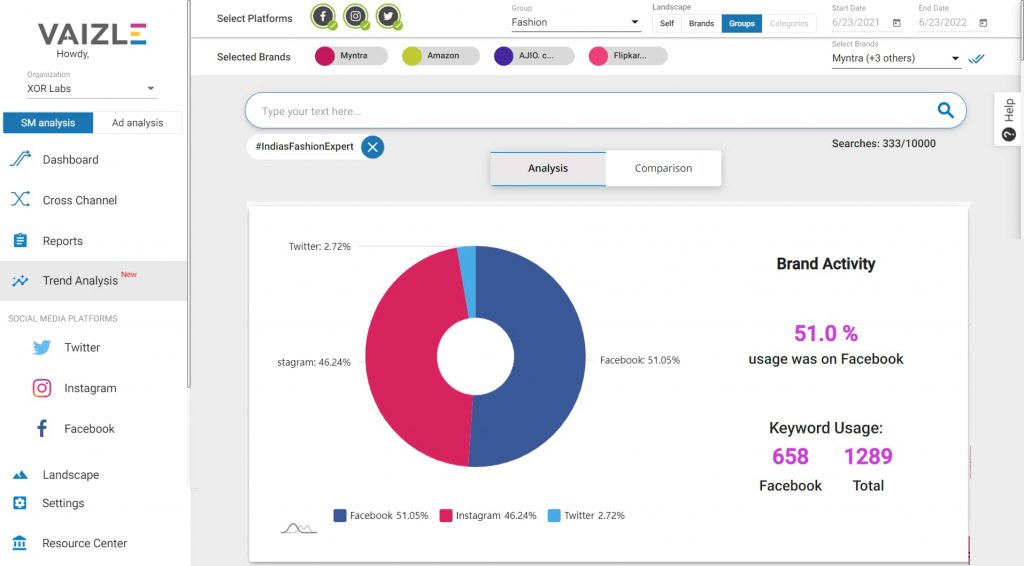Click the chart type curve icon
The width and height of the screenshot is (1024, 566).
[x=298, y=527]
